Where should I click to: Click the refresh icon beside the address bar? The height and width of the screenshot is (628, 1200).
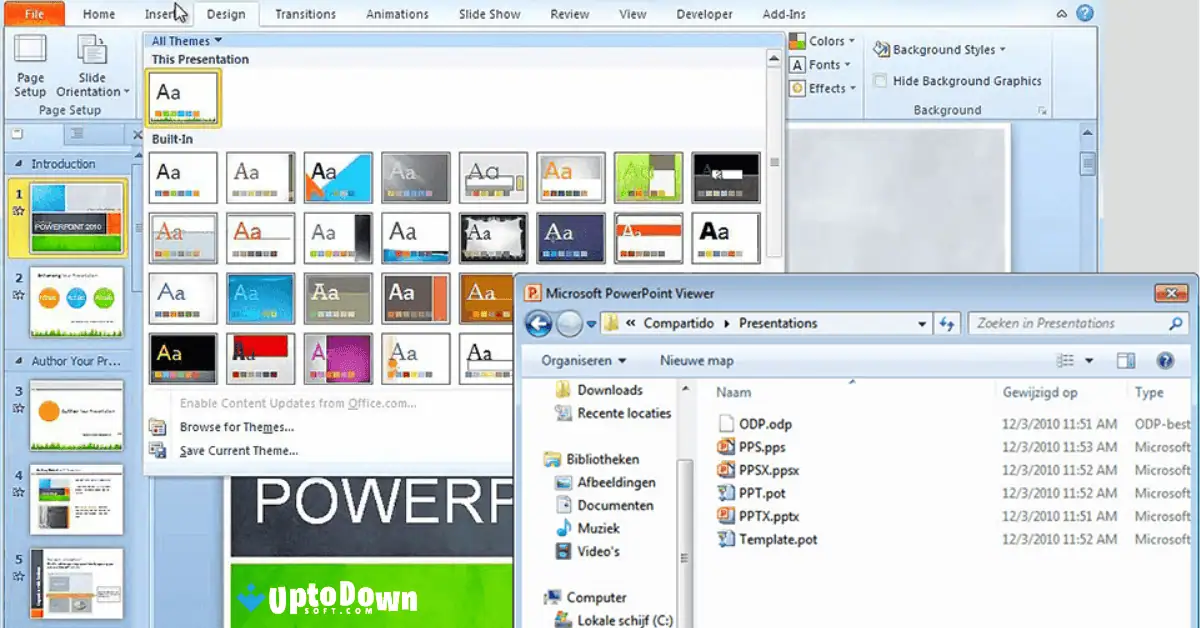[x=946, y=322]
